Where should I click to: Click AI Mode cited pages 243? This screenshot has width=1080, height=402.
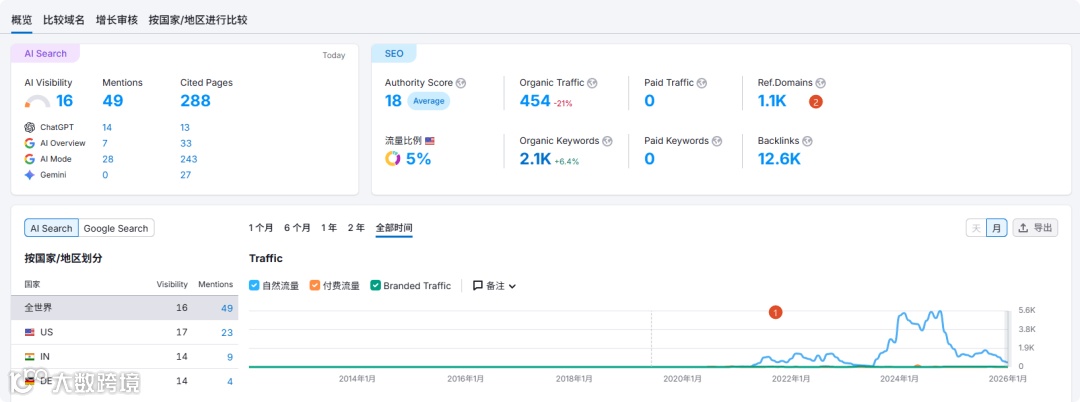[x=189, y=159]
